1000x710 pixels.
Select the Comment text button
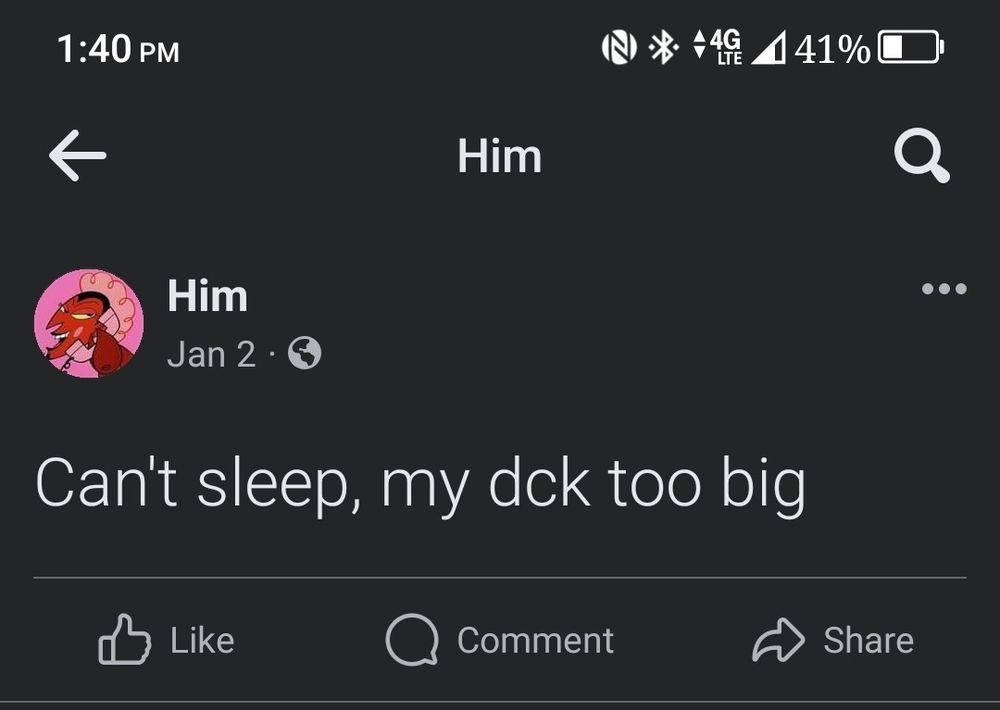coord(535,640)
